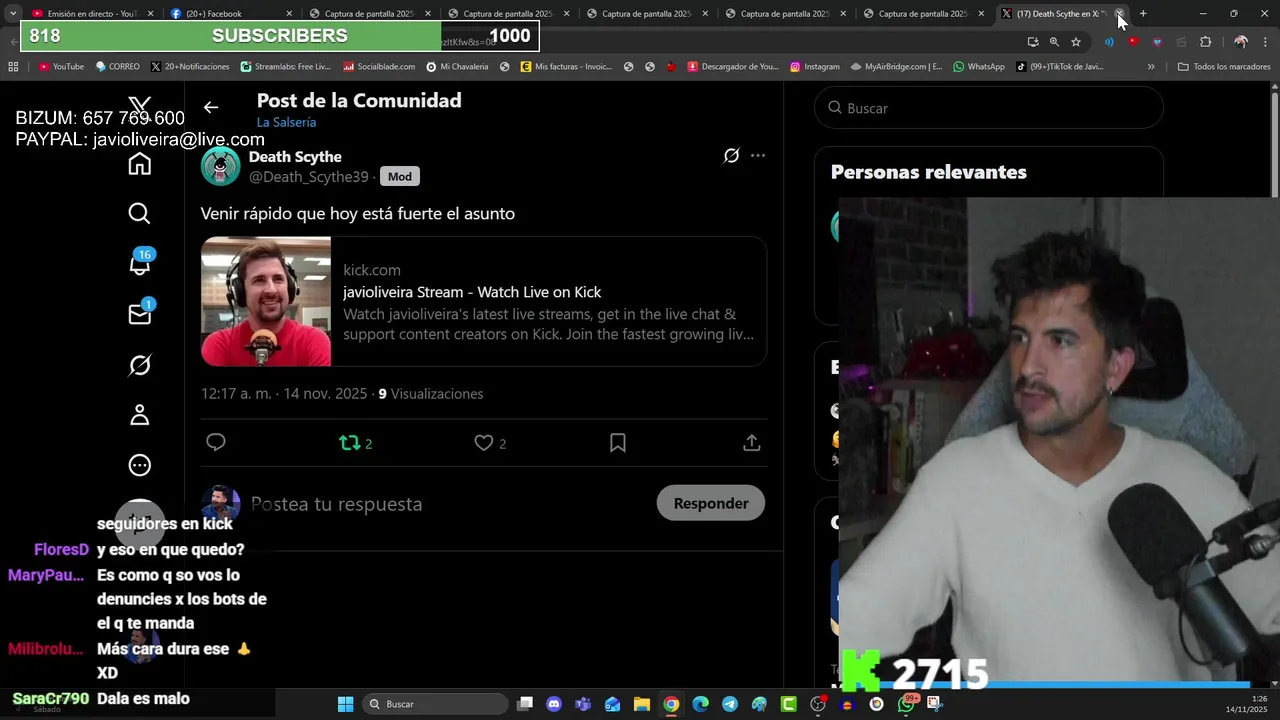Viewport: 1280px width, 720px height.
Task: Click Death Scythe's profile avatar
Action: [221, 166]
